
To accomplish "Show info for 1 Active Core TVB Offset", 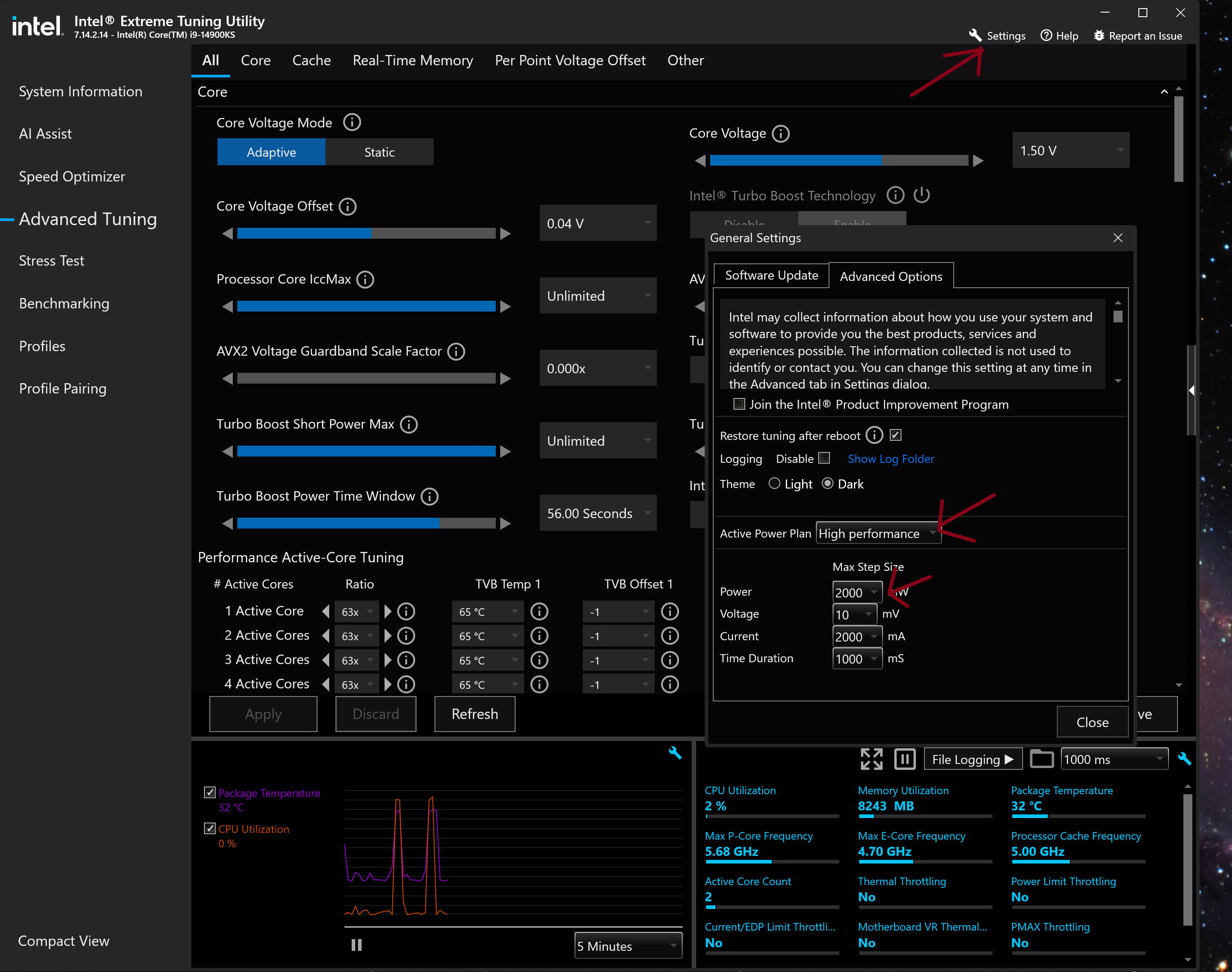I will (x=670, y=611).
